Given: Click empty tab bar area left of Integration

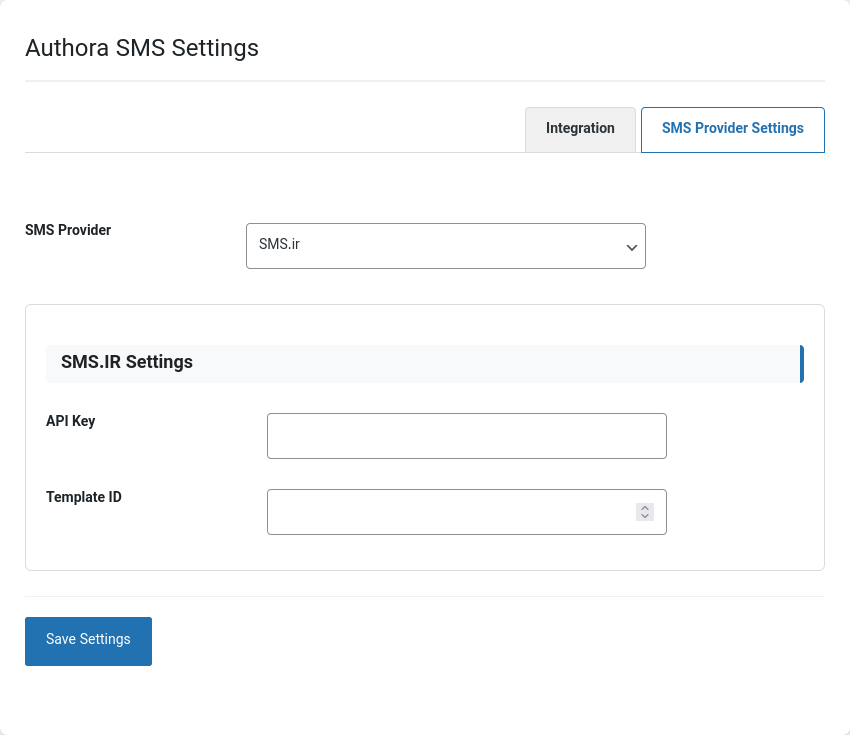Looking at the screenshot, I should coord(270,130).
